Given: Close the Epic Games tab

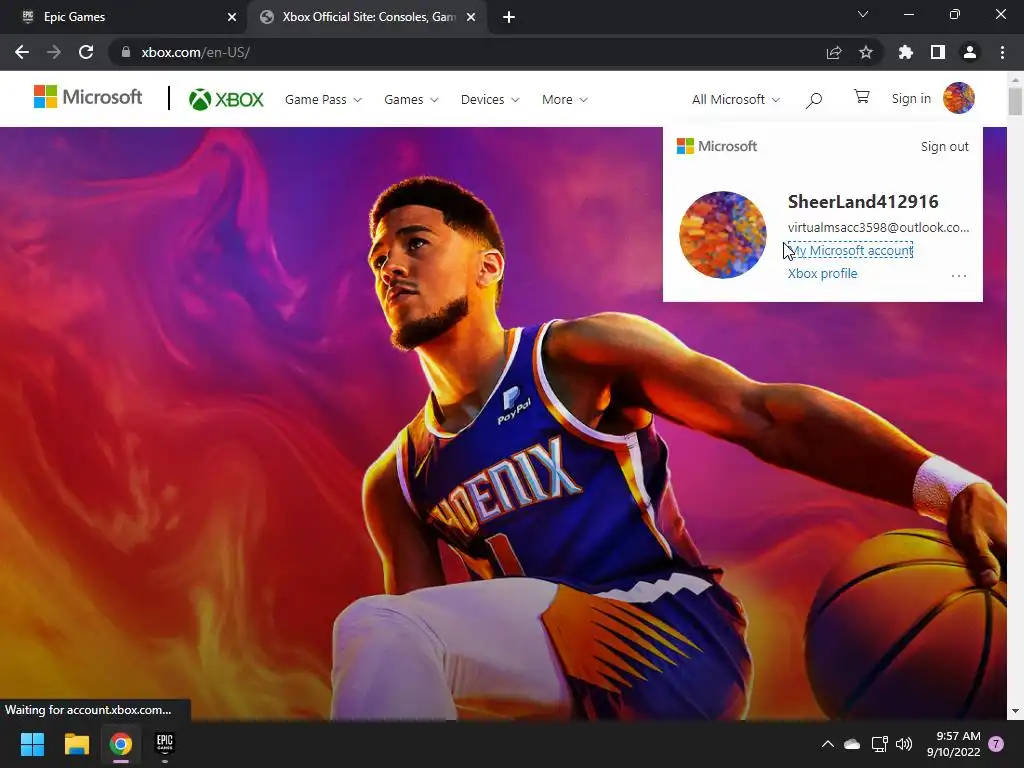Looking at the screenshot, I should pyautogui.click(x=232, y=17).
